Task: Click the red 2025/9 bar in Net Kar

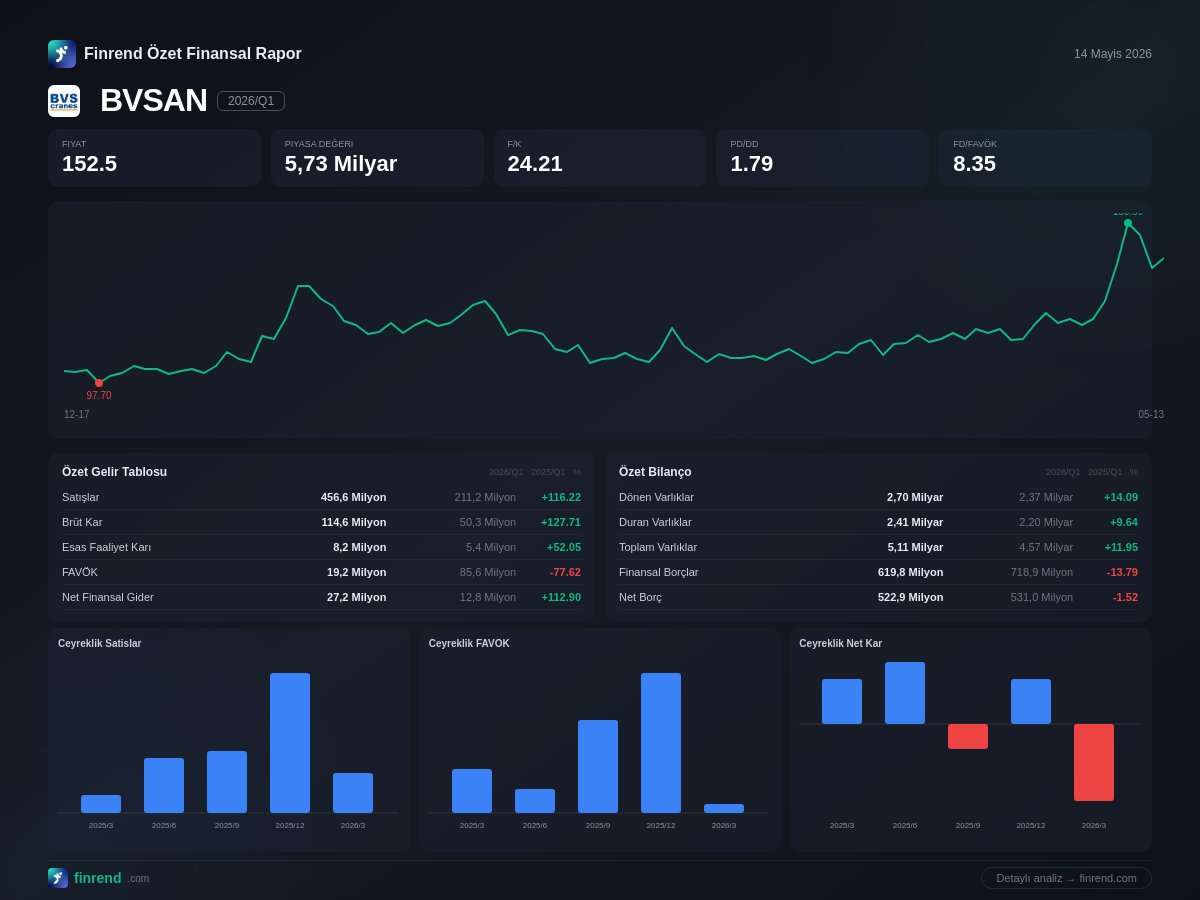Action: click(x=968, y=736)
